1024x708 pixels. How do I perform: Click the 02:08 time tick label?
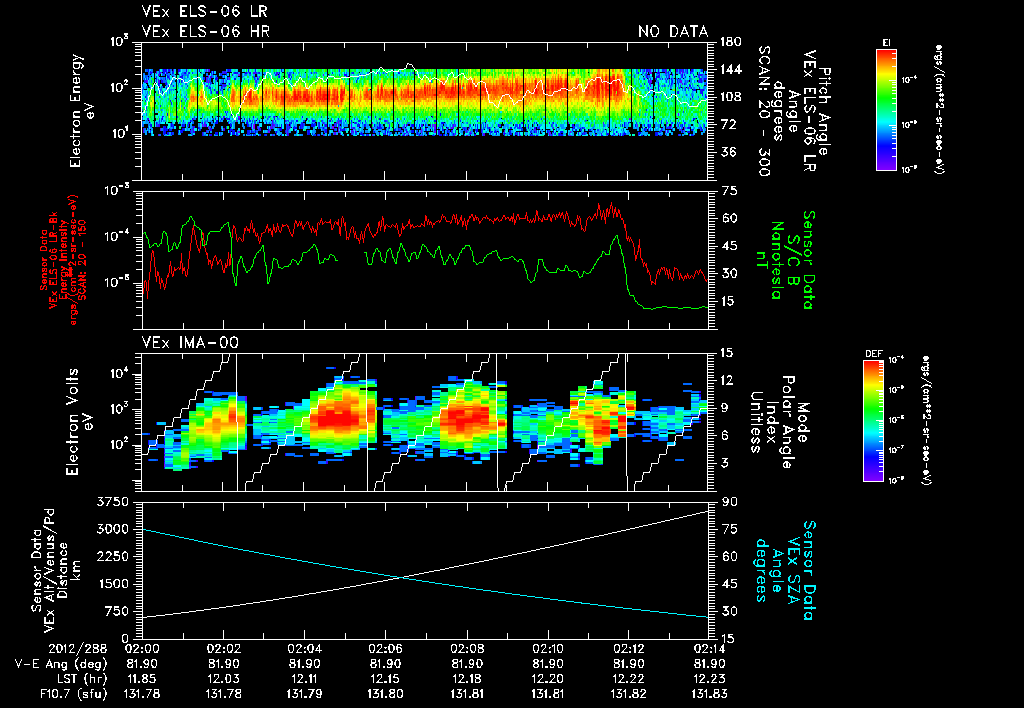point(466,649)
